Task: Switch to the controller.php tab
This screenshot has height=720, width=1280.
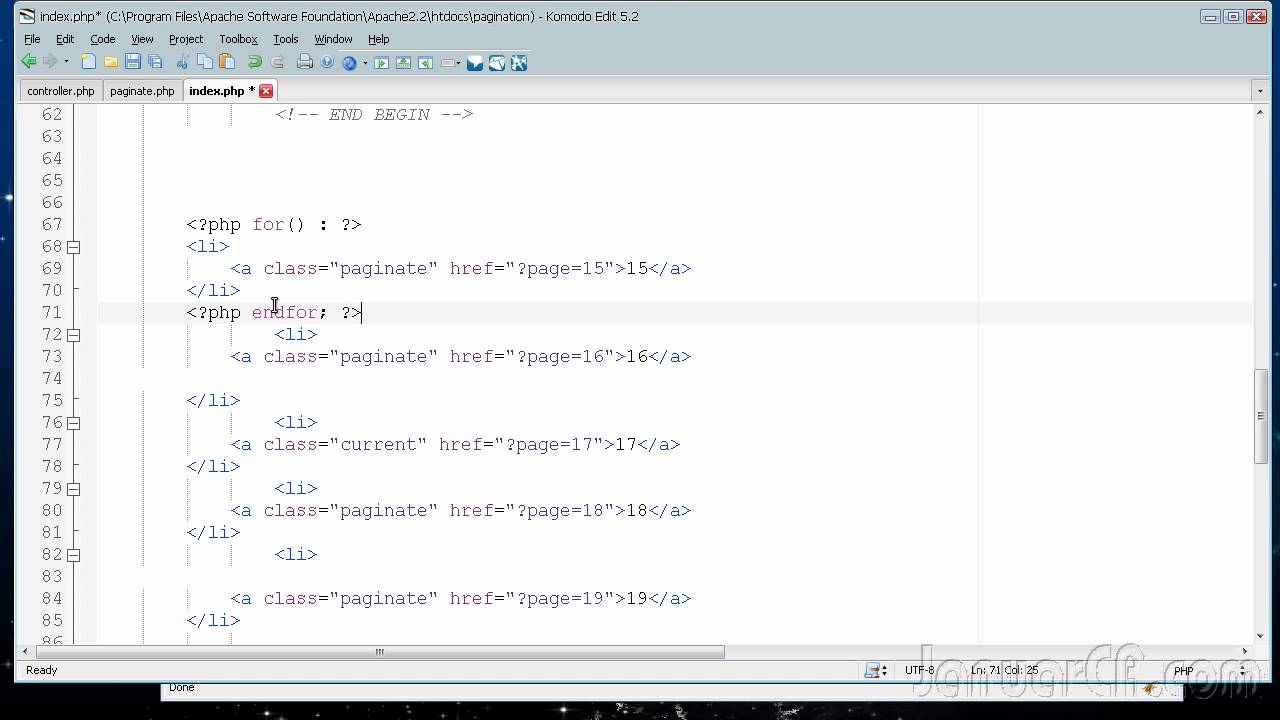Action: (61, 91)
